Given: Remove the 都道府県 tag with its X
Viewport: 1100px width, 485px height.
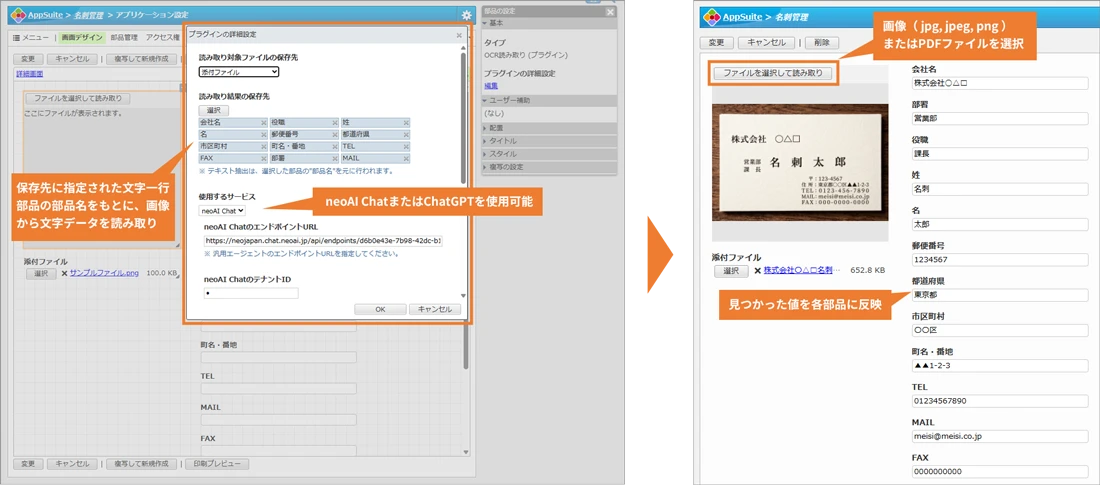Looking at the screenshot, I should [x=406, y=135].
